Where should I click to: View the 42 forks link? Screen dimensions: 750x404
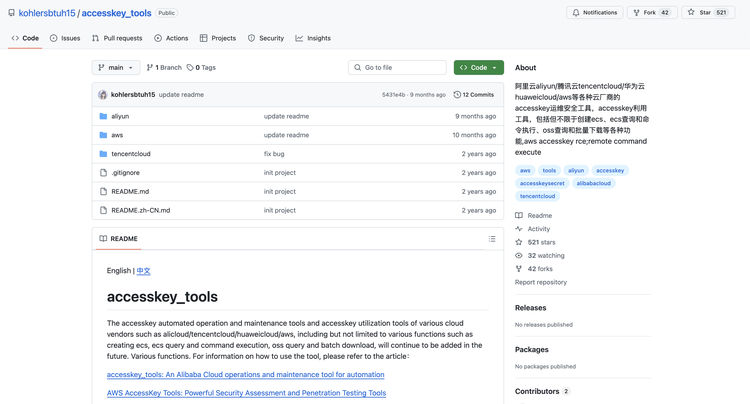tap(534, 269)
